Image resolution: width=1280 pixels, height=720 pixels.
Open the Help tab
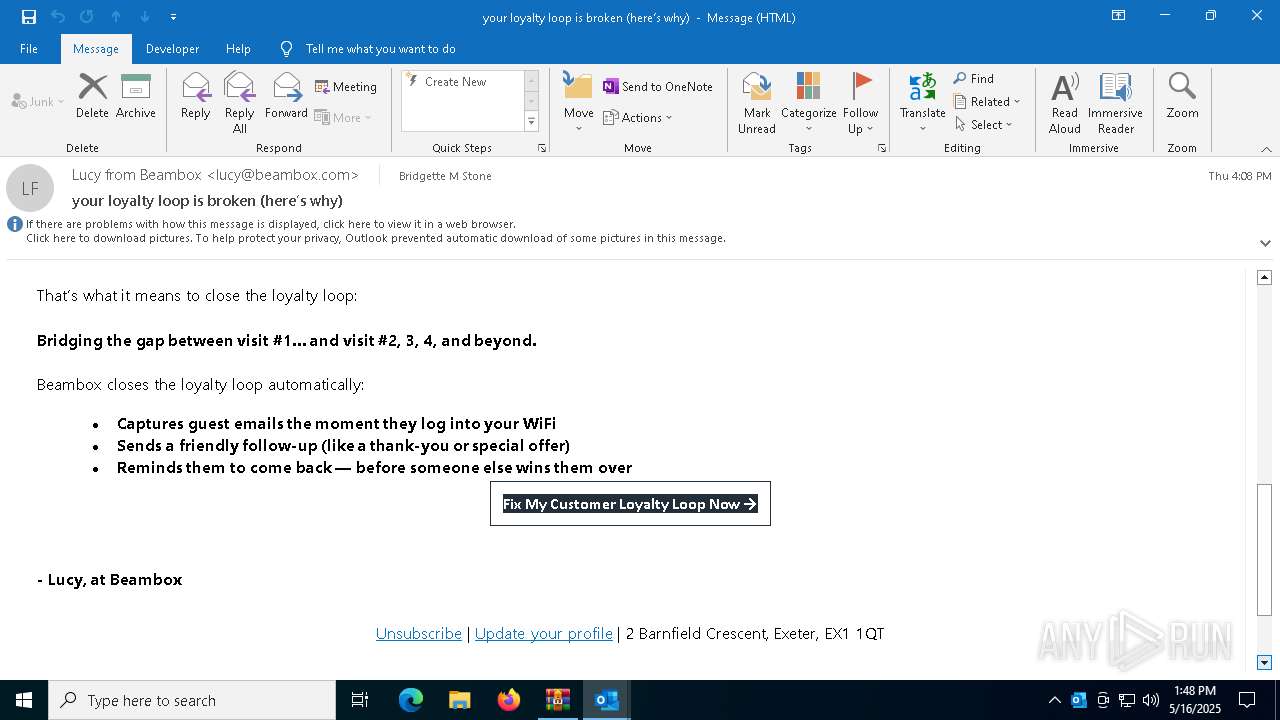point(238,48)
